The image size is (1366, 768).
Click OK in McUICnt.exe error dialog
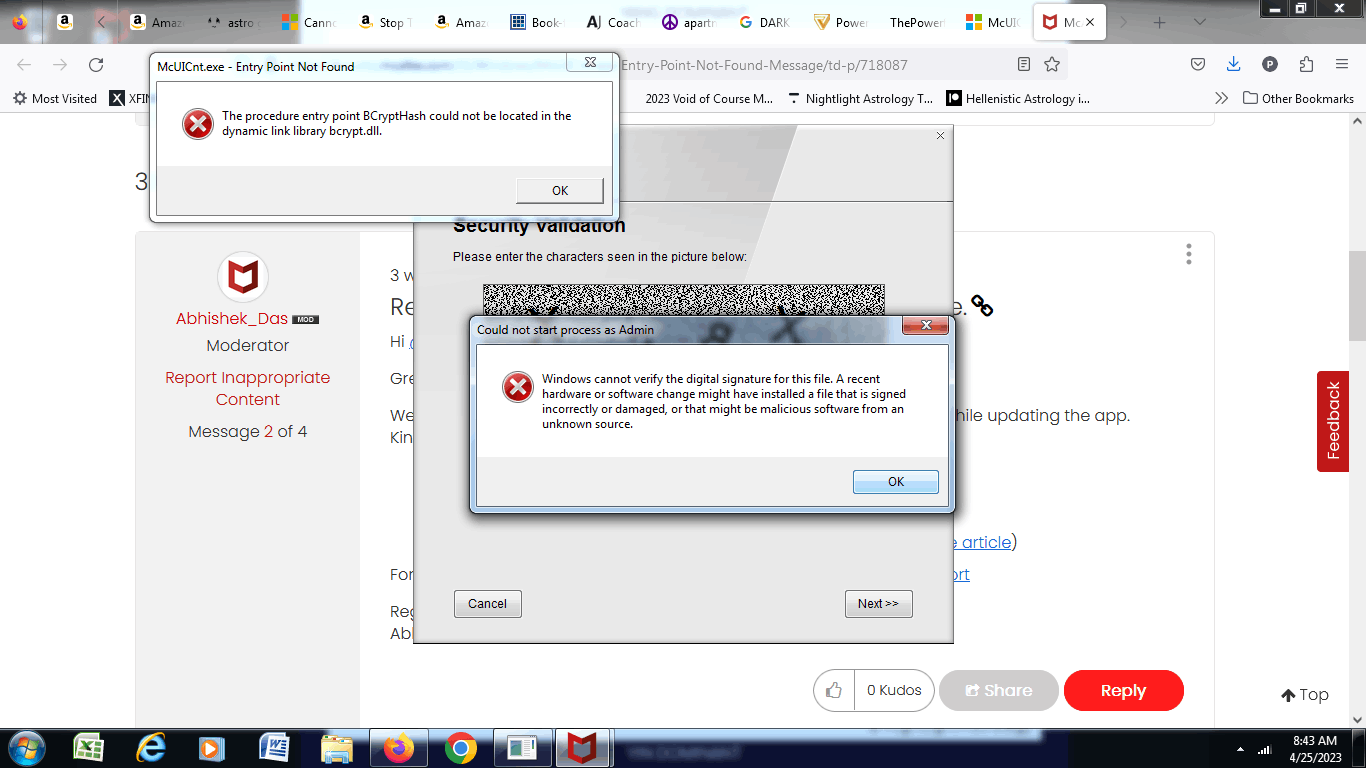[x=560, y=190]
